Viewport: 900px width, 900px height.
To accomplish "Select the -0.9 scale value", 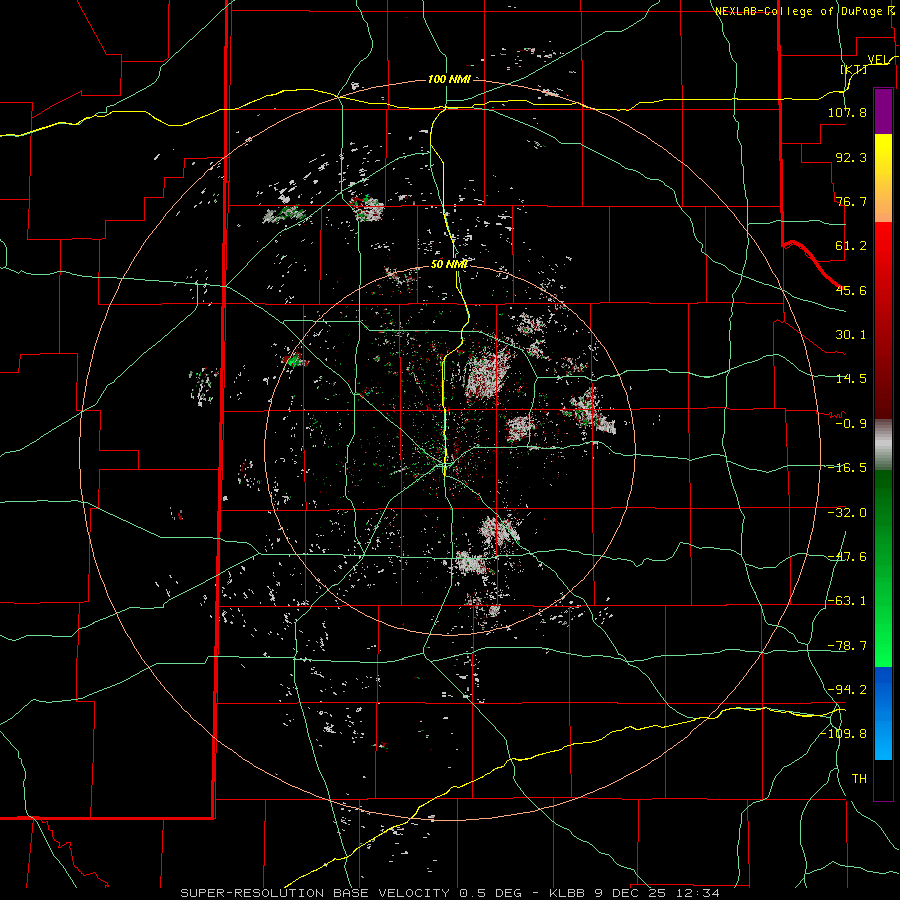I will (x=851, y=424).
